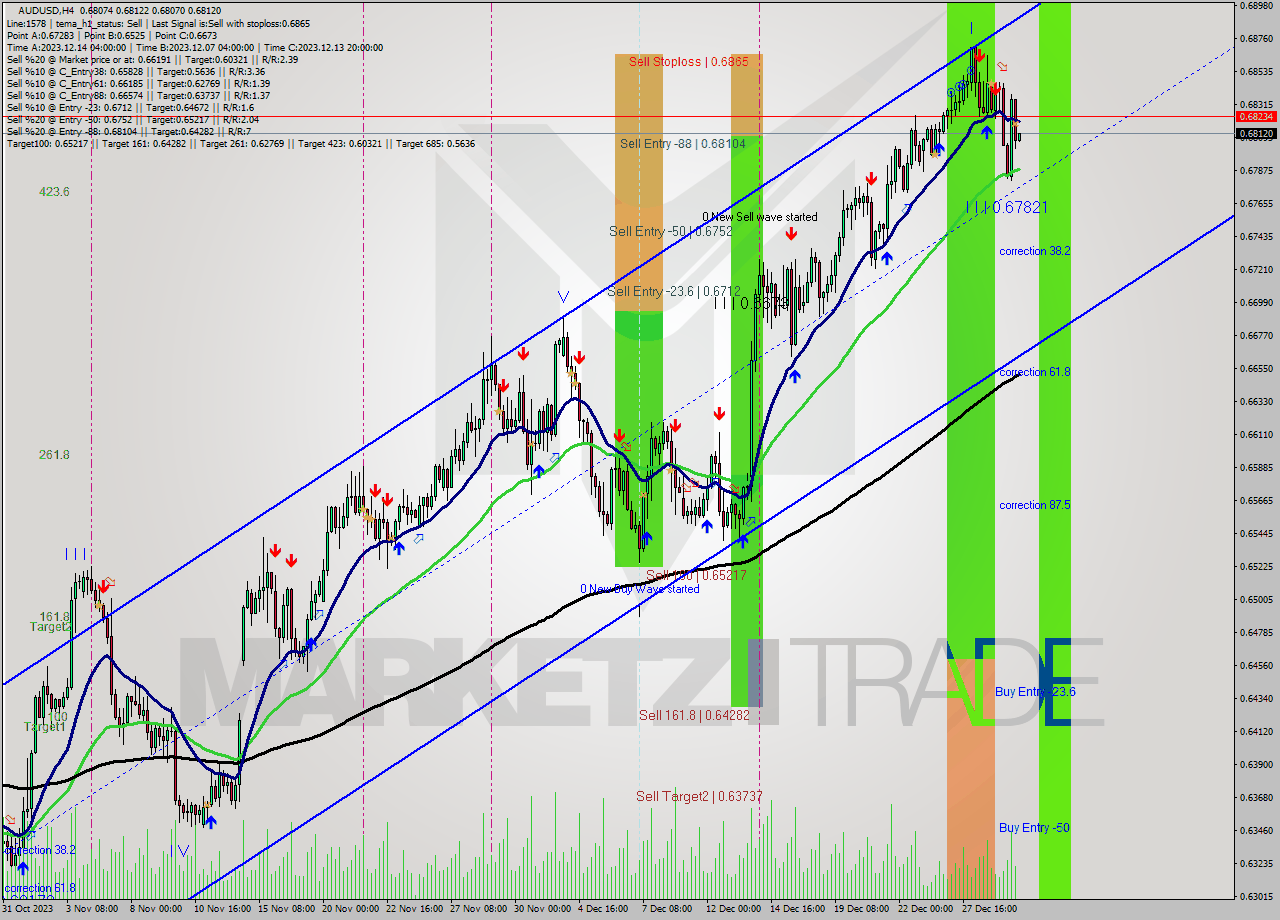Viewport: 1280px width, 920px height.
Task: Select 'Sell %10 @ C_Entry61: 0.66185' row
Action: click(x=136, y=83)
